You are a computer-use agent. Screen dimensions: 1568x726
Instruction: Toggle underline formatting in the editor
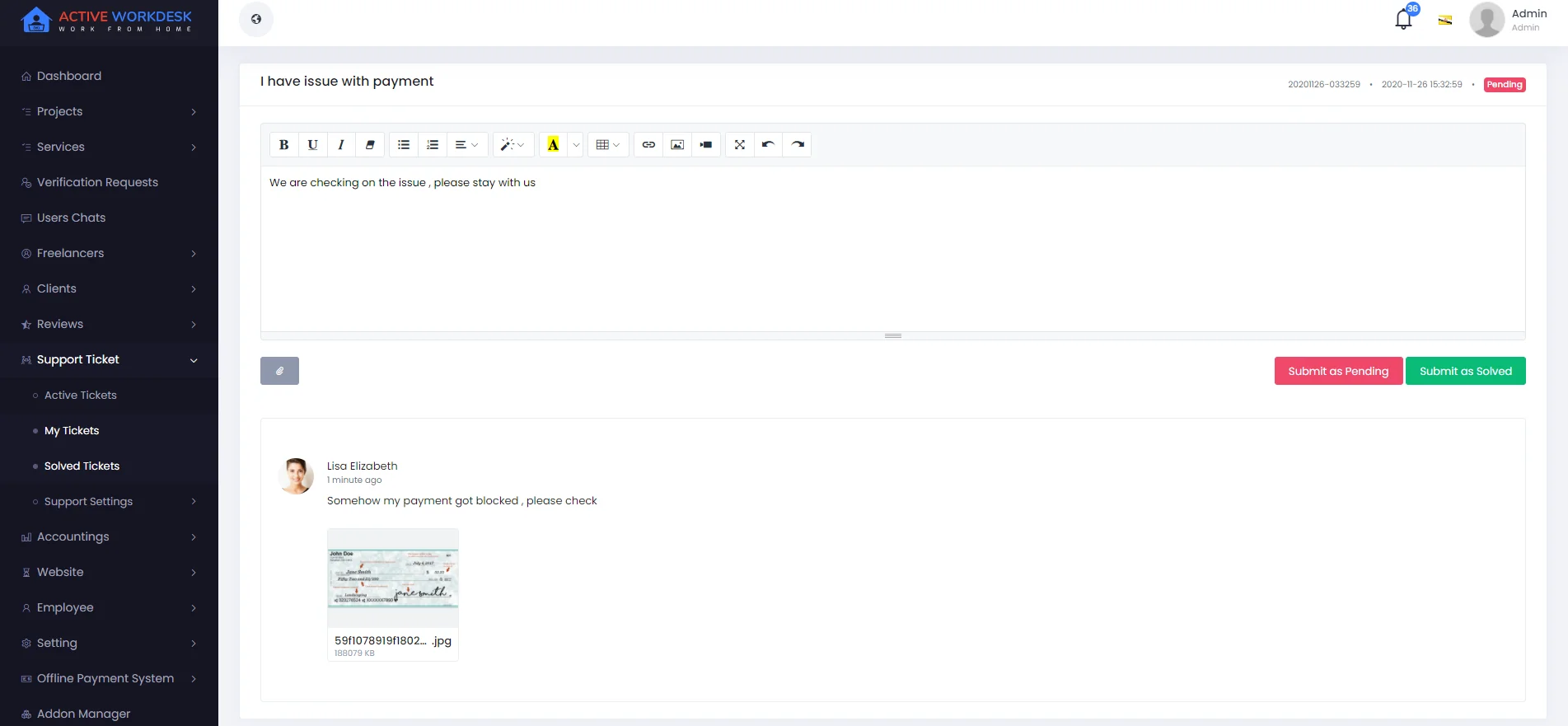[x=312, y=145]
